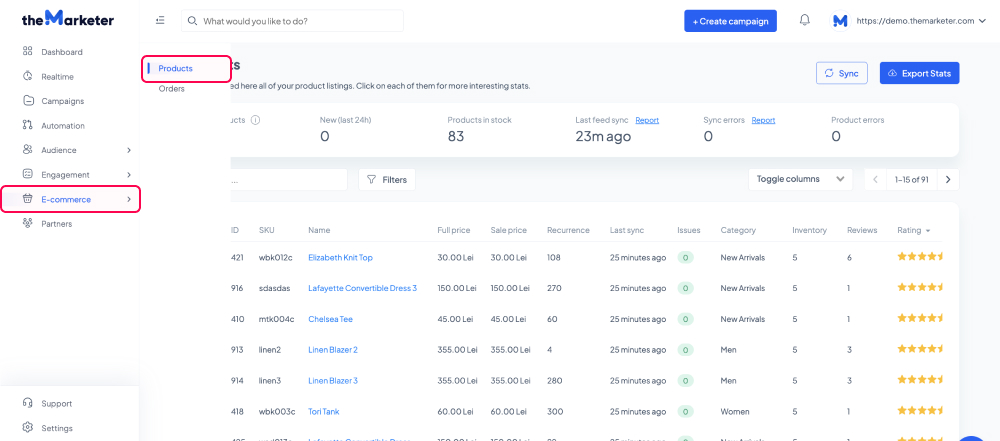The height and width of the screenshot is (441, 1000).
Task: Open the notifications bell
Action: pyautogui.click(x=805, y=20)
